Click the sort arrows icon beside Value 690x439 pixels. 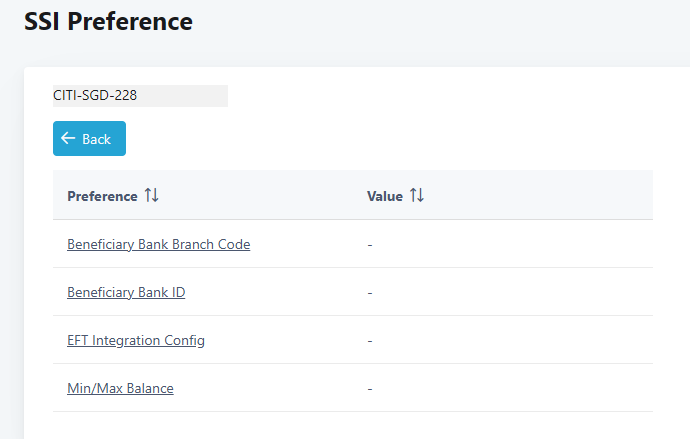[x=417, y=196]
